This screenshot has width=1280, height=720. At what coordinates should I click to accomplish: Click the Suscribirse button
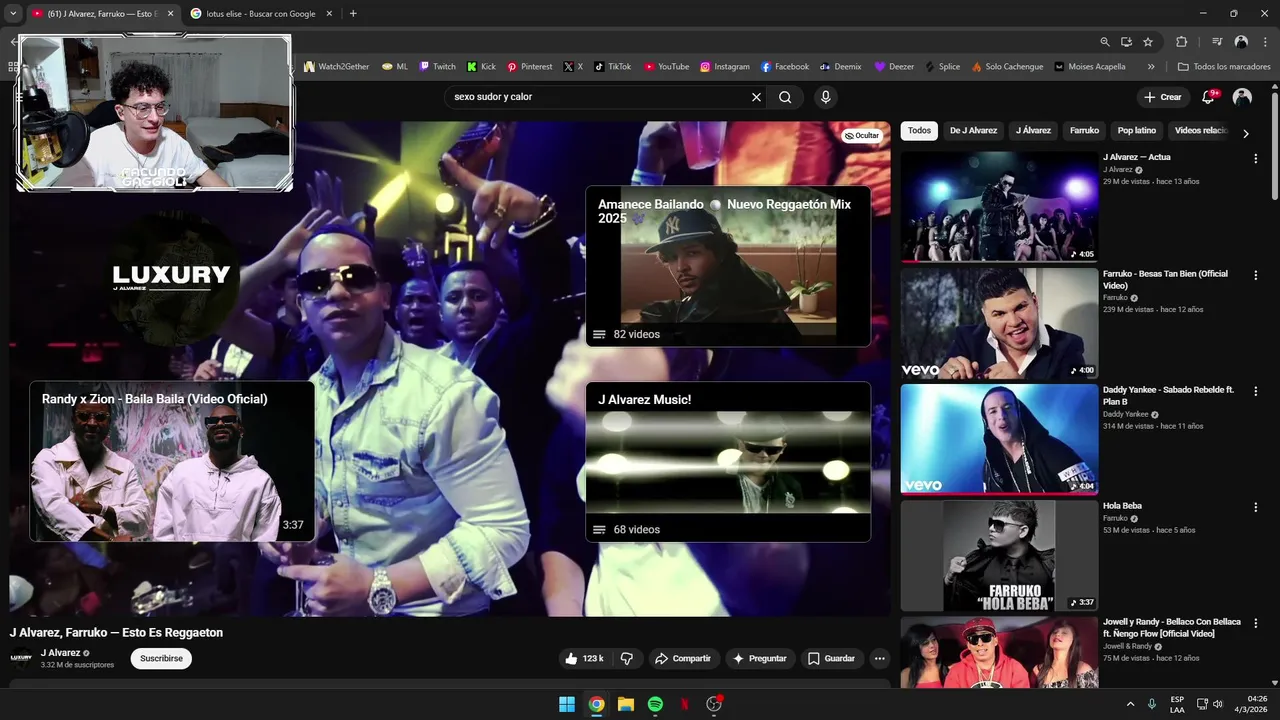tap(161, 658)
